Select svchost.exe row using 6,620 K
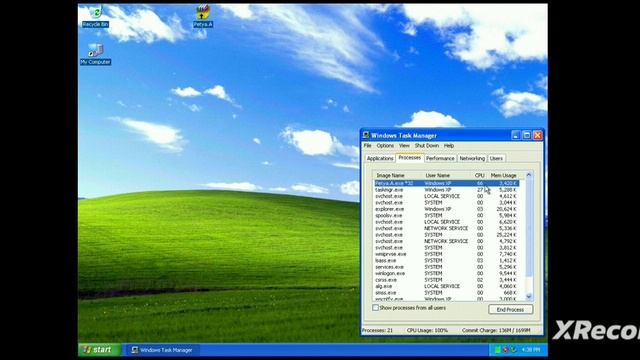 447,222
